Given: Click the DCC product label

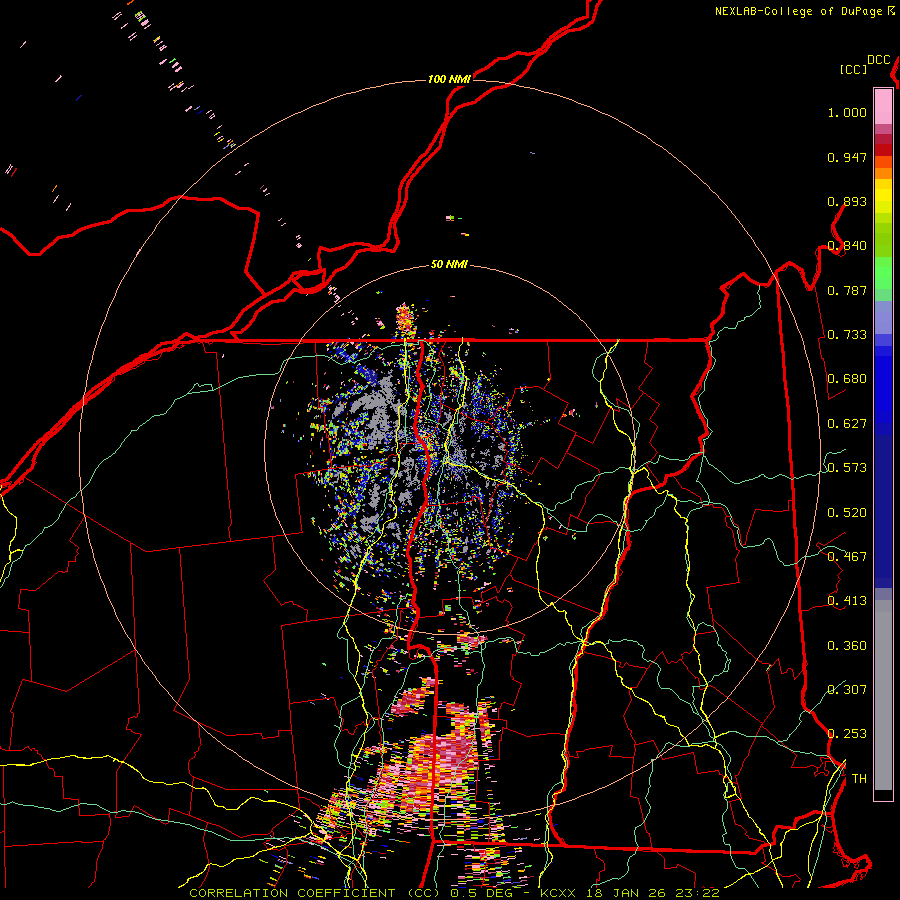Looking at the screenshot, I should point(878,60).
